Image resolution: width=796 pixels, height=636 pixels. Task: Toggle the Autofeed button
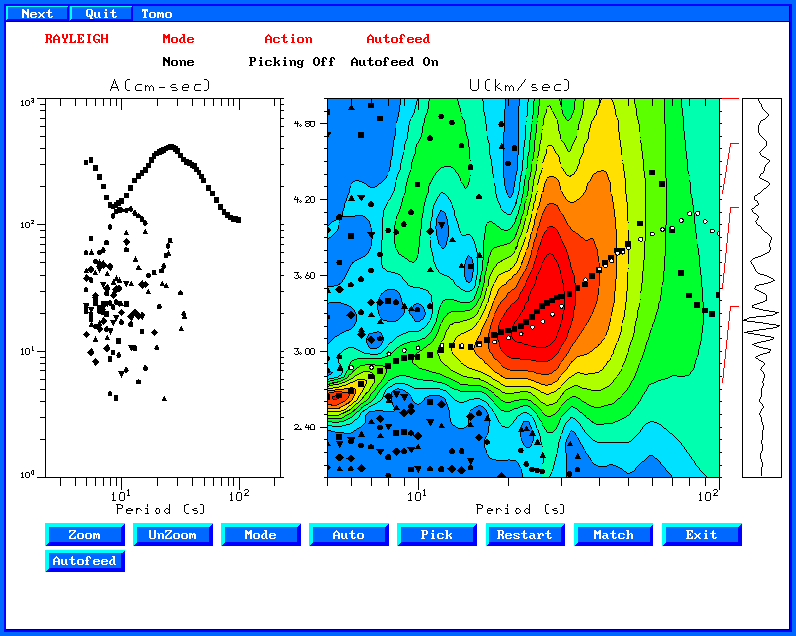[85, 561]
